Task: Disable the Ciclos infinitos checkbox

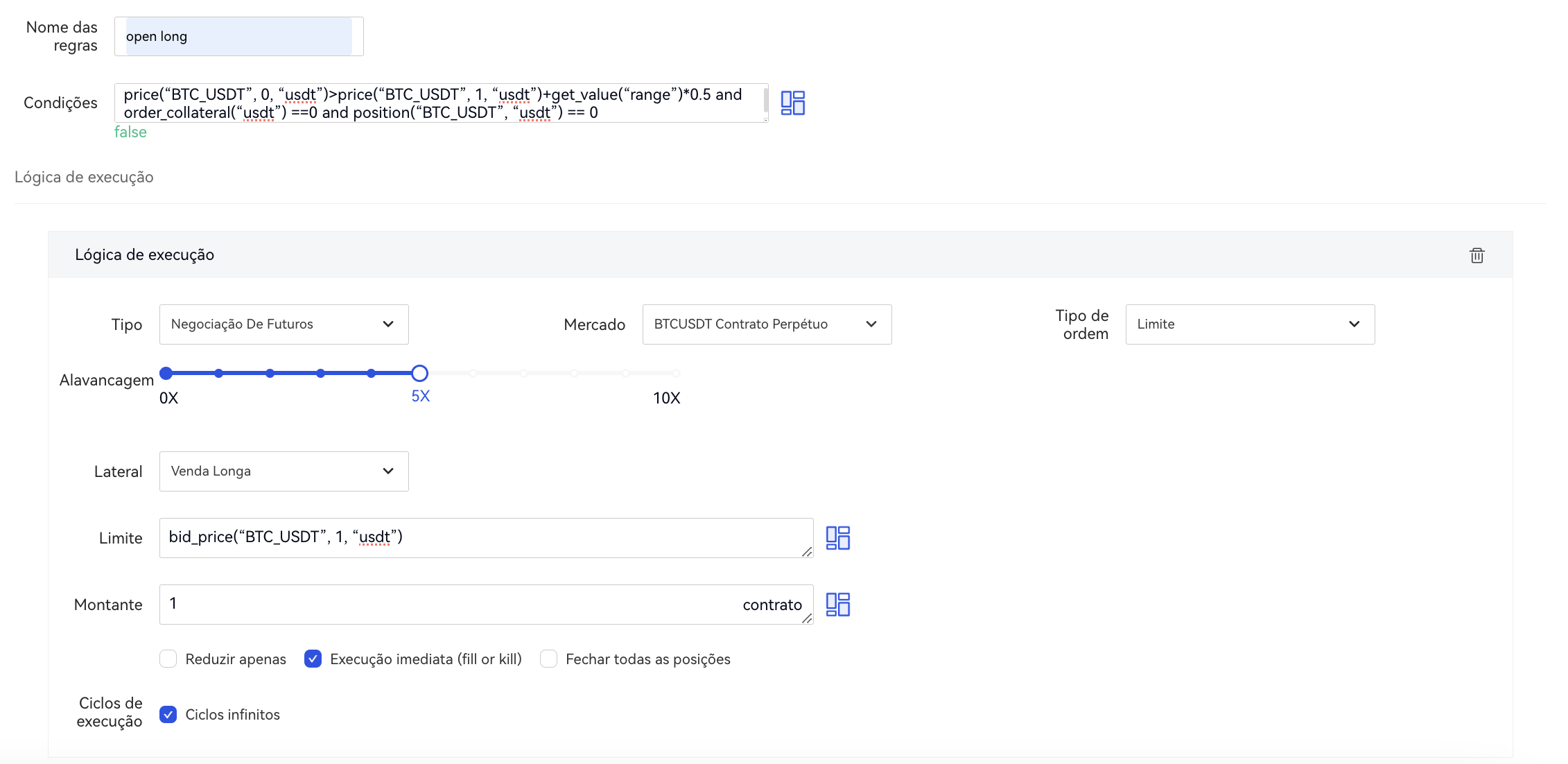Action: click(x=168, y=714)
